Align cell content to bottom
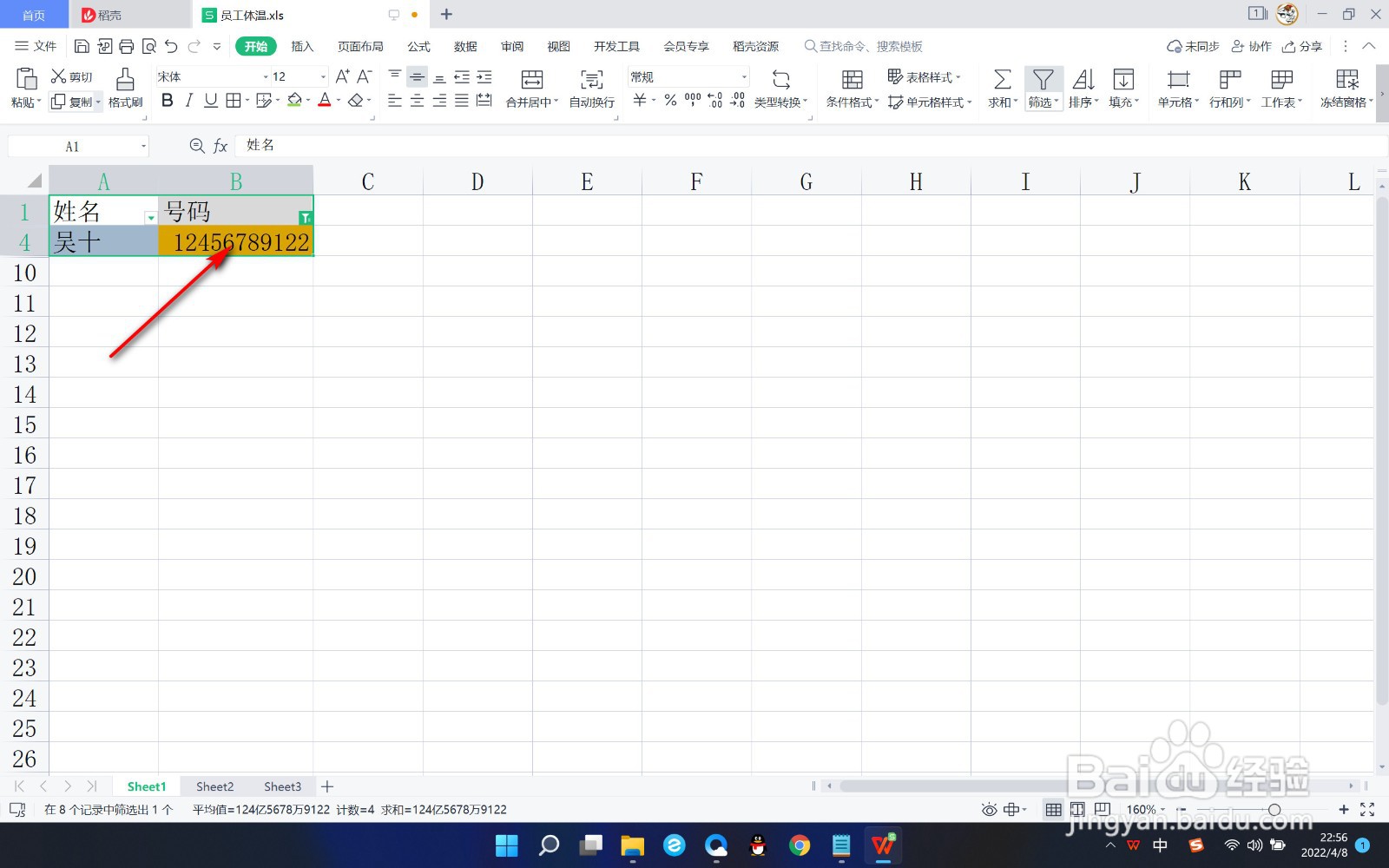The height and width of the screenshot is (868, 1389). click(439, 76)
